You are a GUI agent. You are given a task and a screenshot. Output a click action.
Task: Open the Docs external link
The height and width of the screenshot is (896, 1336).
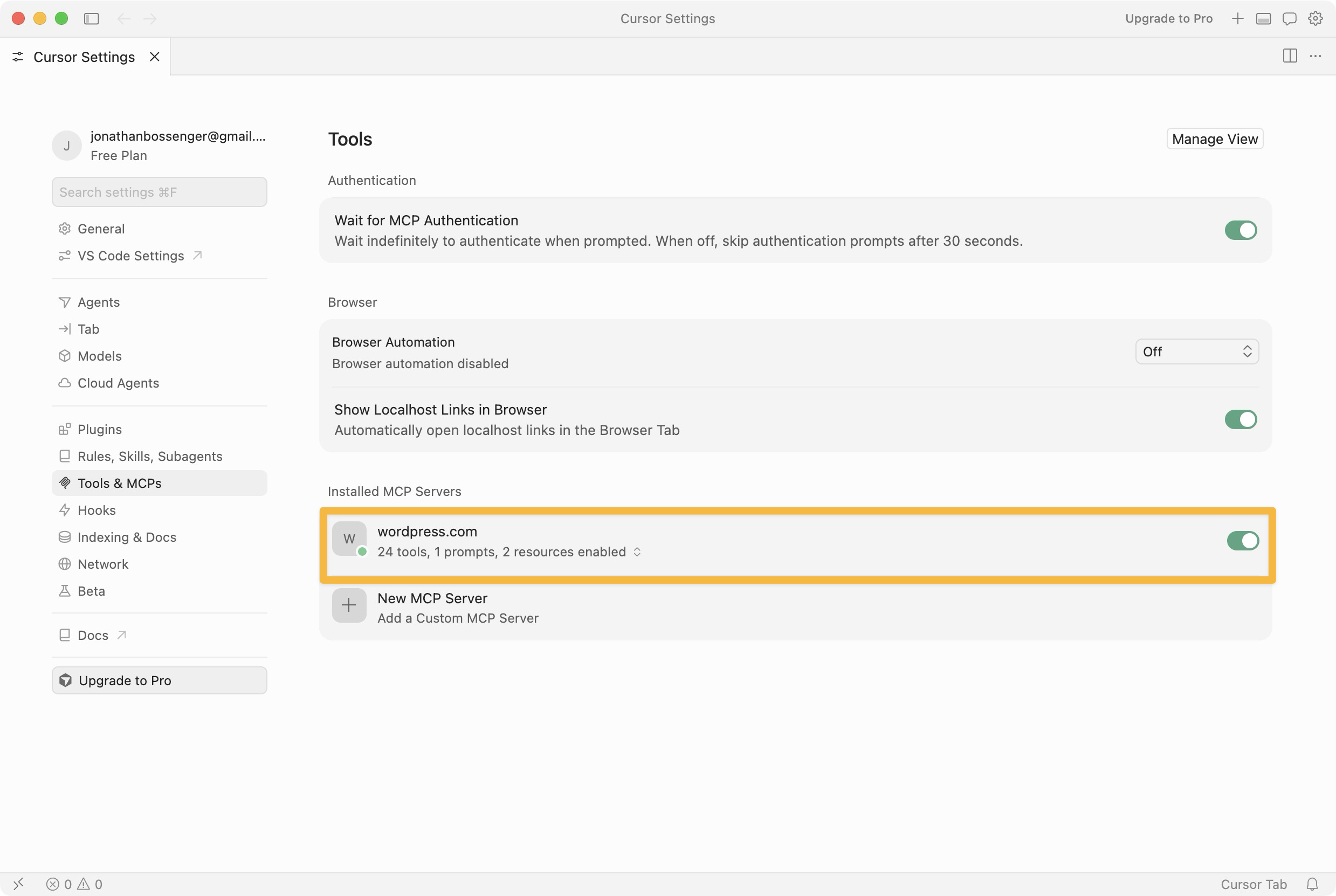point(160,635)
